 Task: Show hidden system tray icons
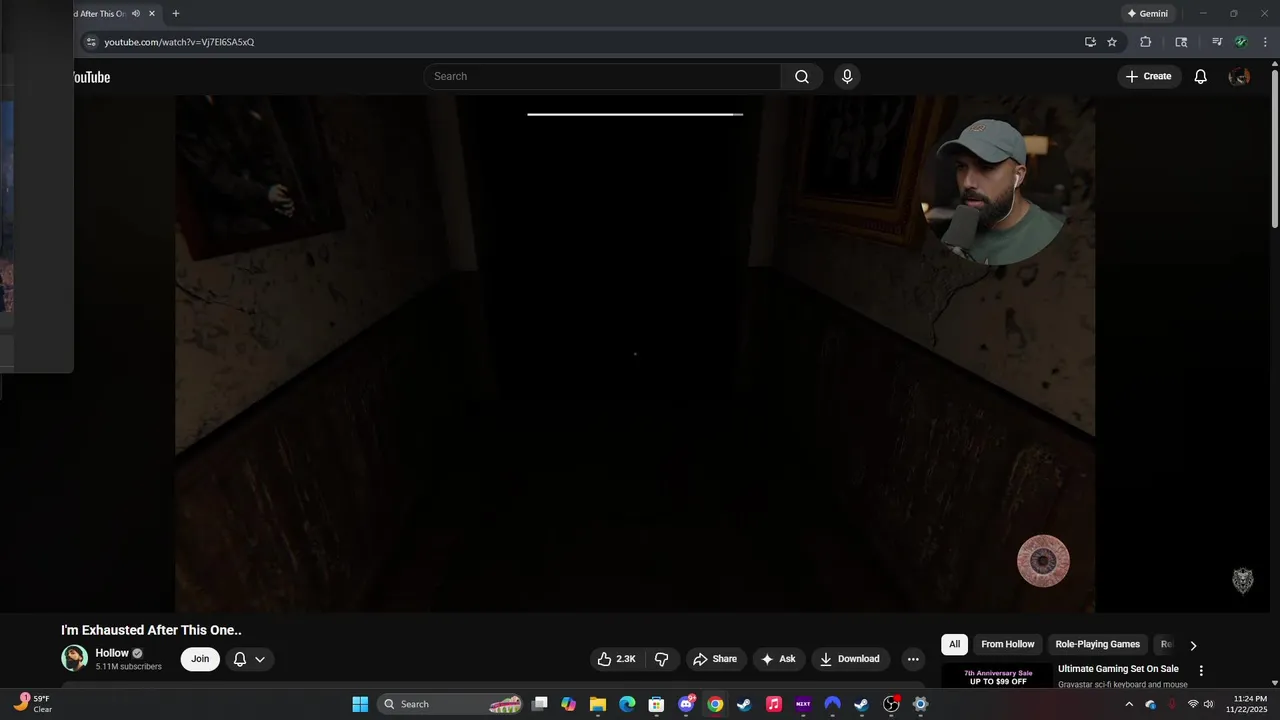[1129, 704]
